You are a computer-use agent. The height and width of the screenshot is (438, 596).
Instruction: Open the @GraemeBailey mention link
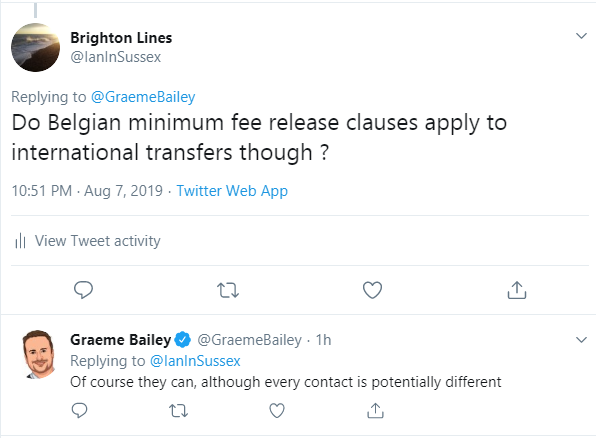(x=143, y=97)
